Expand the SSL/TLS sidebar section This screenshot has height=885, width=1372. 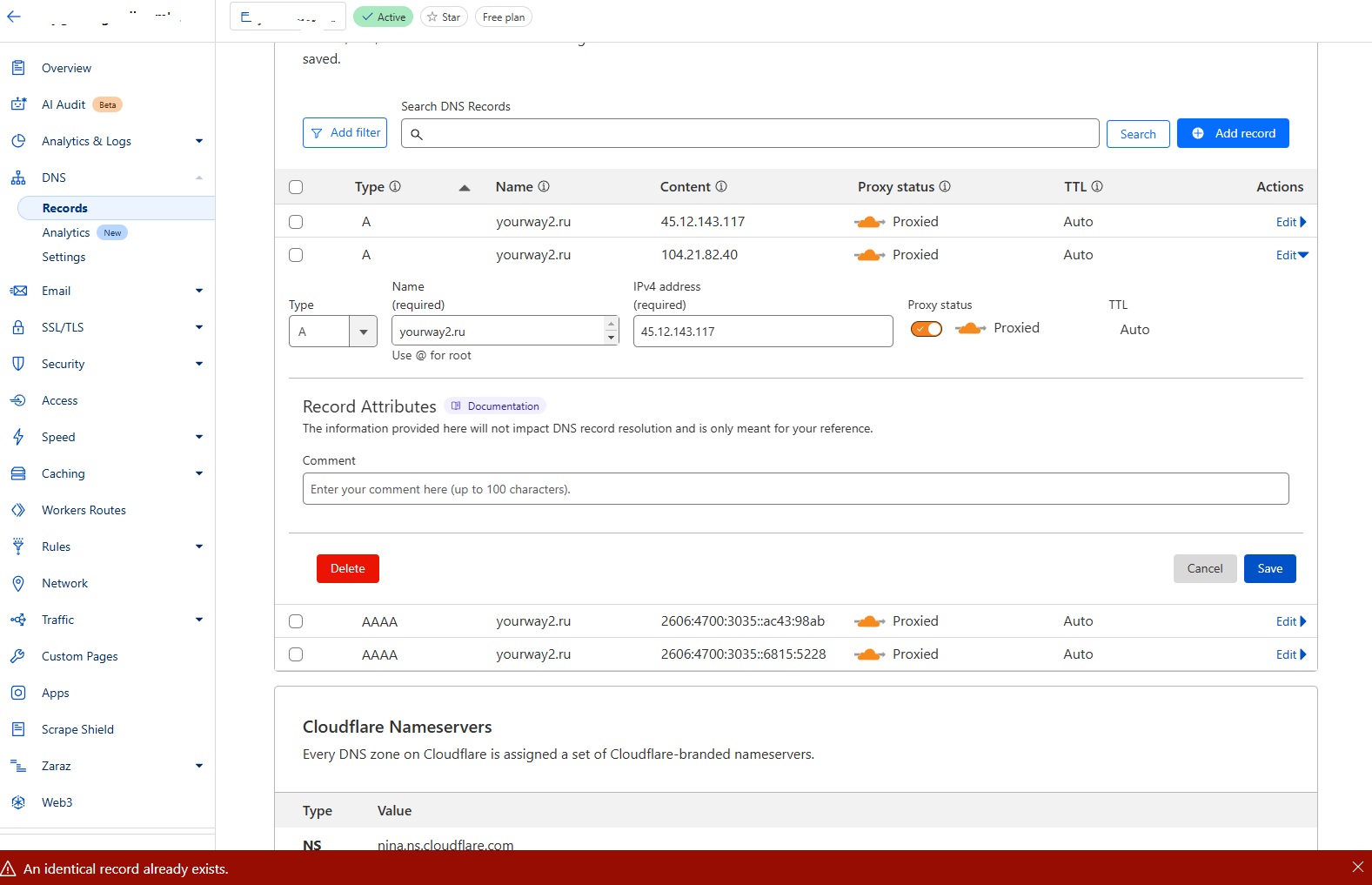[x=199, y=327]
